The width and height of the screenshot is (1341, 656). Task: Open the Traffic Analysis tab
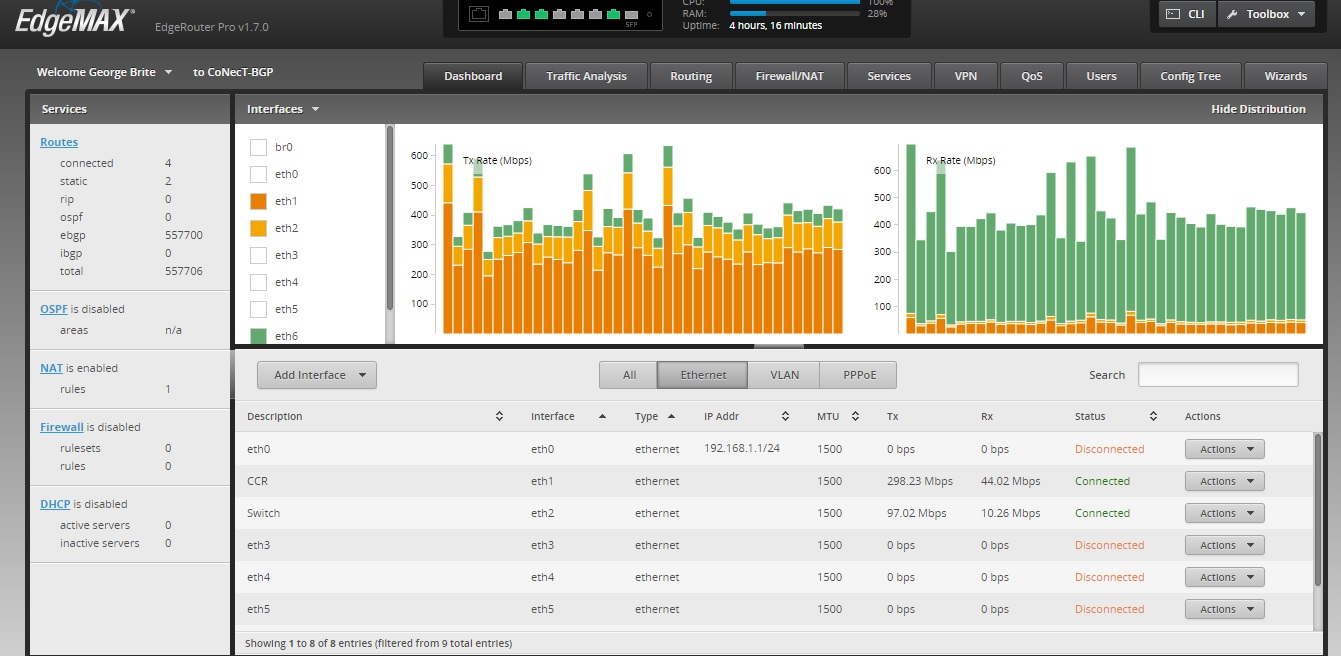[x=586, y=76]
